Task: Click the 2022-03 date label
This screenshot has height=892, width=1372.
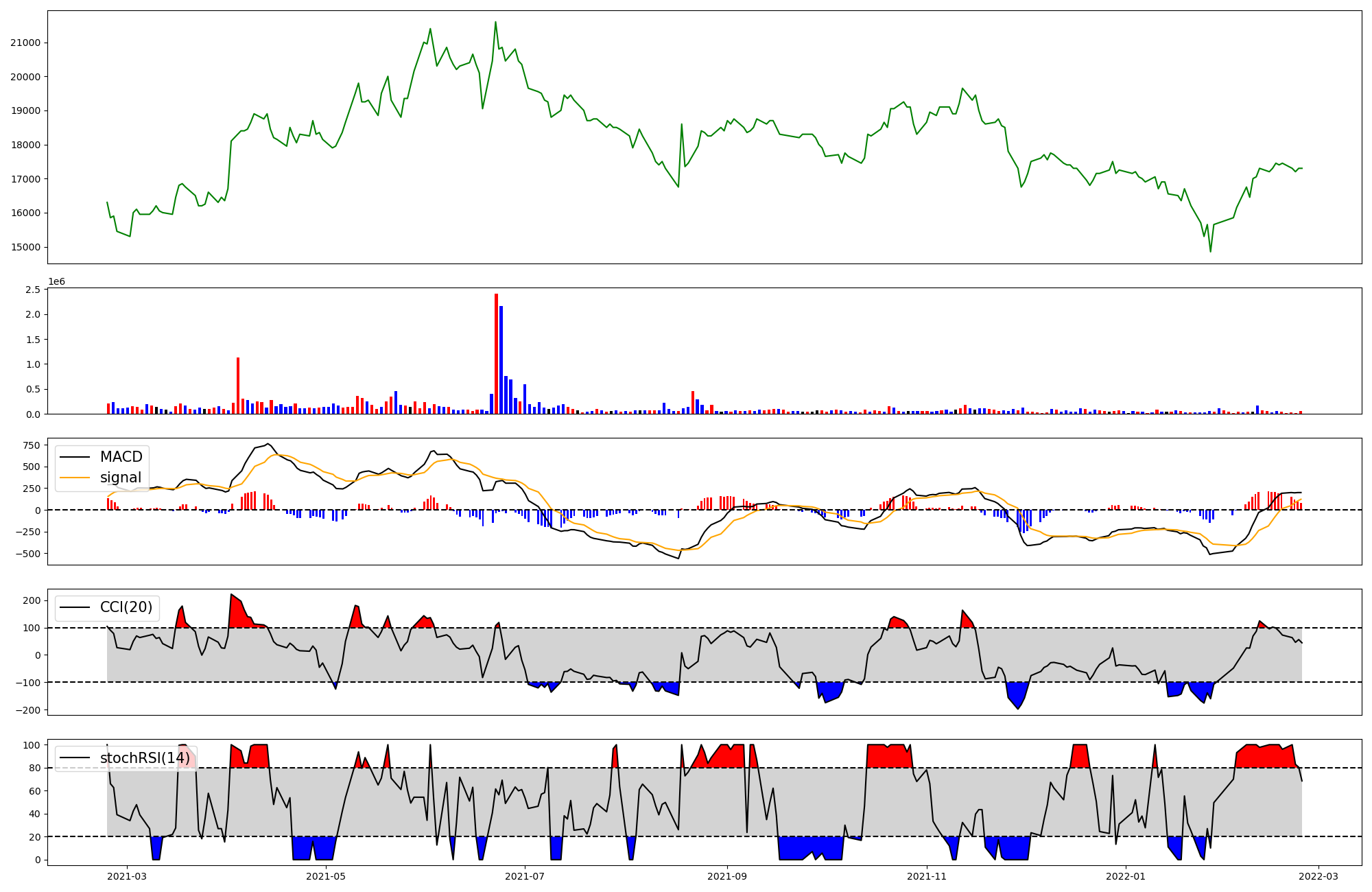Action: click(x=1318, y=876)
